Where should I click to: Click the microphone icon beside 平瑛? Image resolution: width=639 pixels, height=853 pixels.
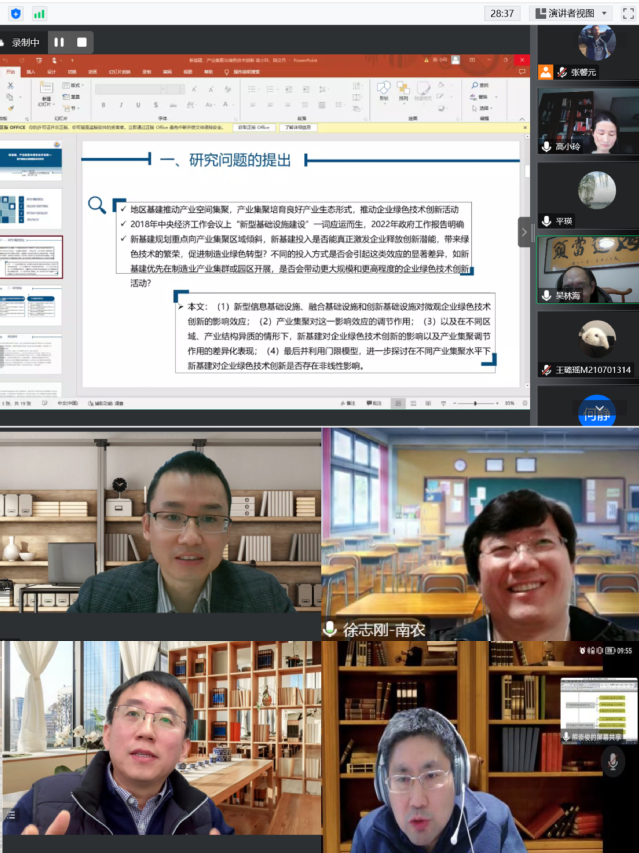click(x=546, y=221)
